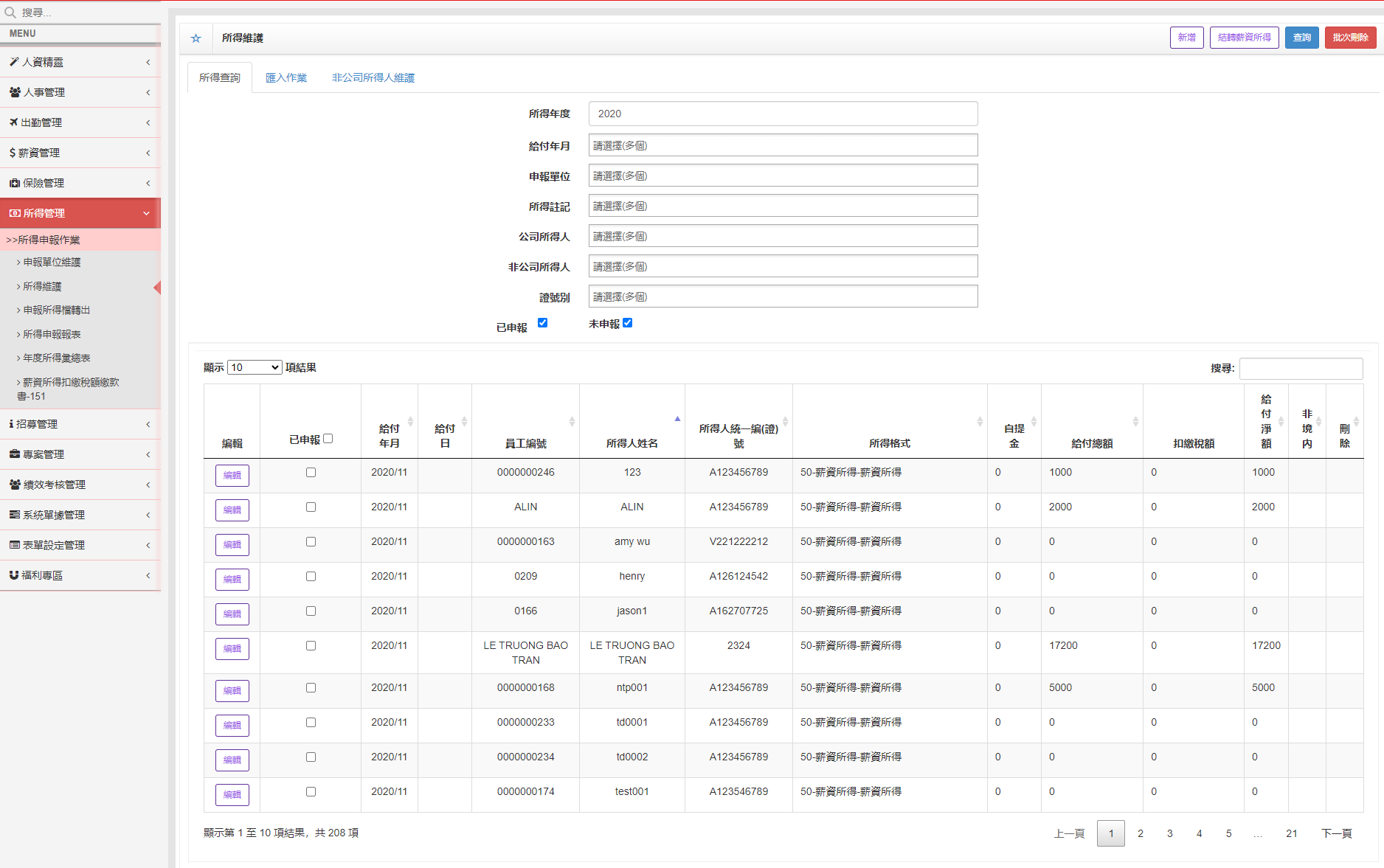This screenshot has height=868, width=1384.
Task: Open 所得申報報表 submenu item
Action: [x=52, y=335]
